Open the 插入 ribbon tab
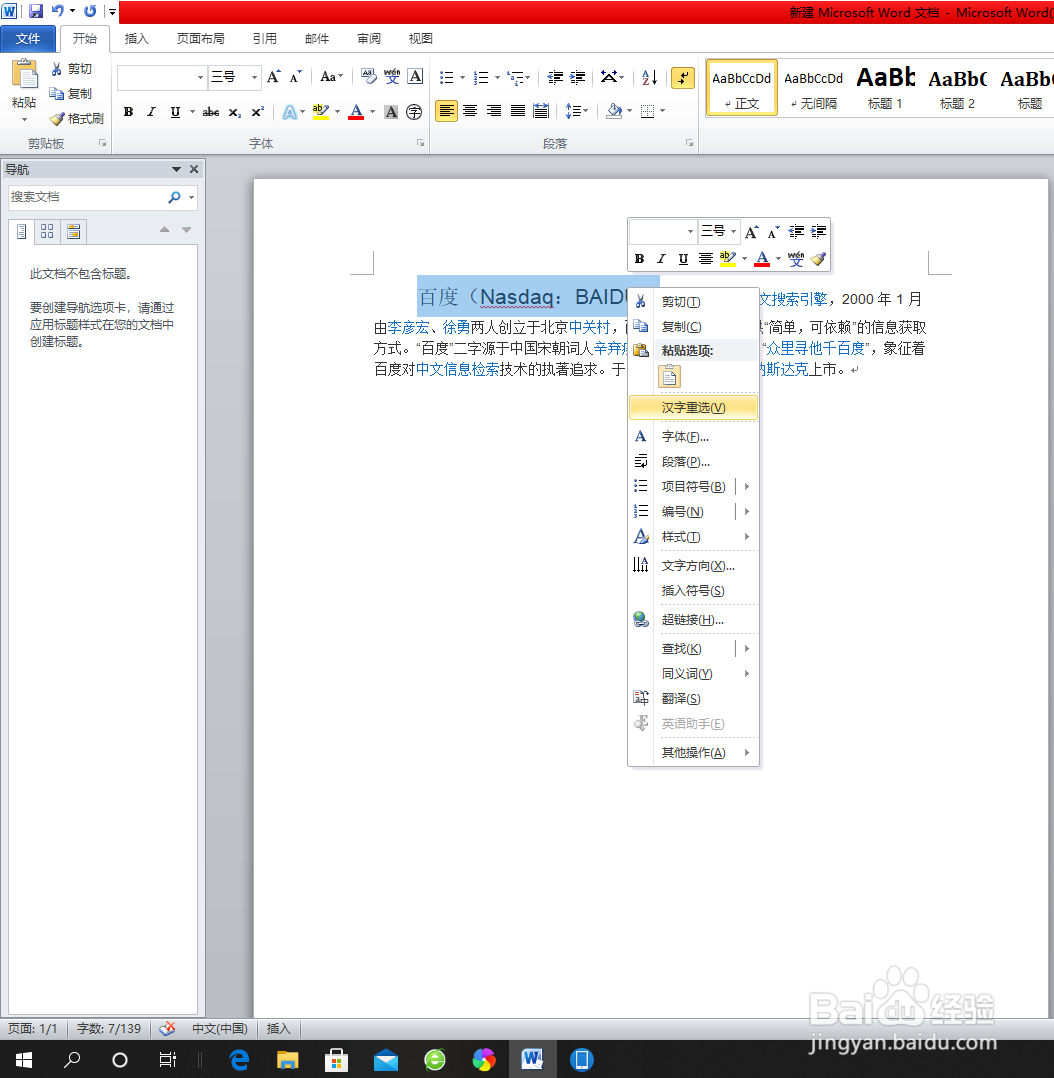Image resolution: width=1054 pixels, height=1078 pixels. tap(136, 38)
